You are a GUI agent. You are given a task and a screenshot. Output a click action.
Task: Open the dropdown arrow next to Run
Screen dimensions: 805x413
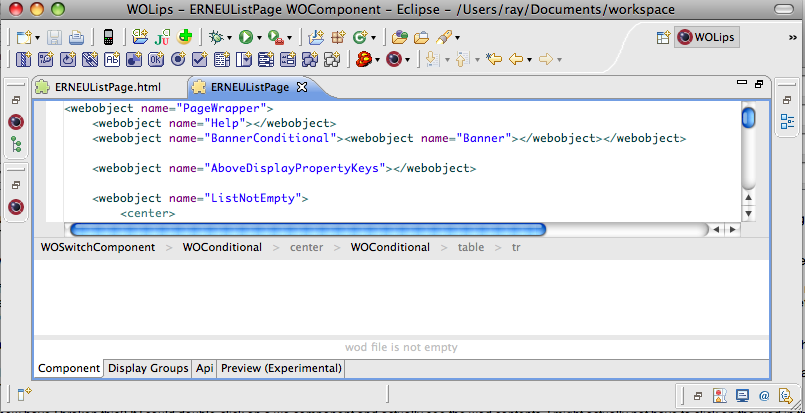click(x=259, y=38)
